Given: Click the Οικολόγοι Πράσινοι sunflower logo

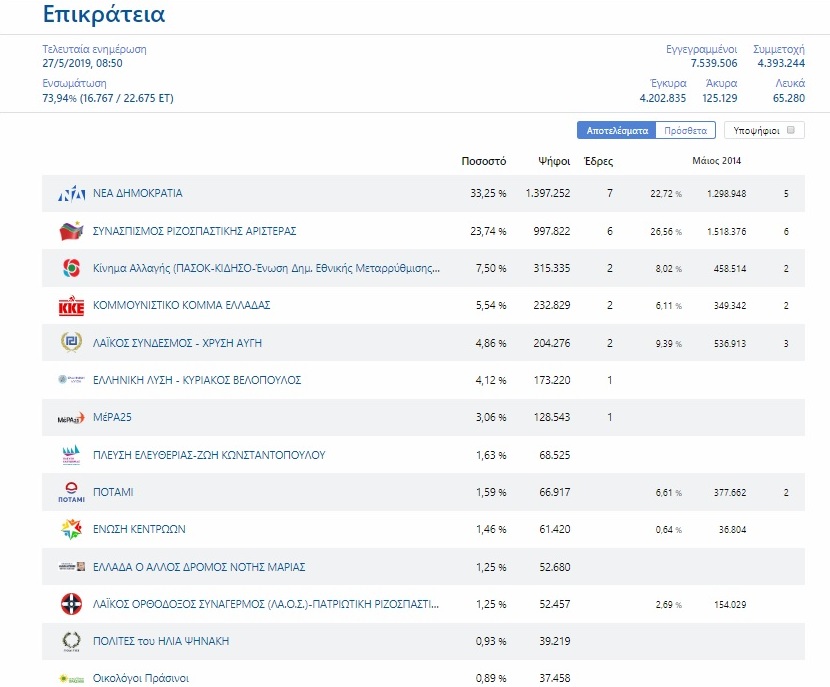Looking at the screenshot, I should click(x=71, y=678).
